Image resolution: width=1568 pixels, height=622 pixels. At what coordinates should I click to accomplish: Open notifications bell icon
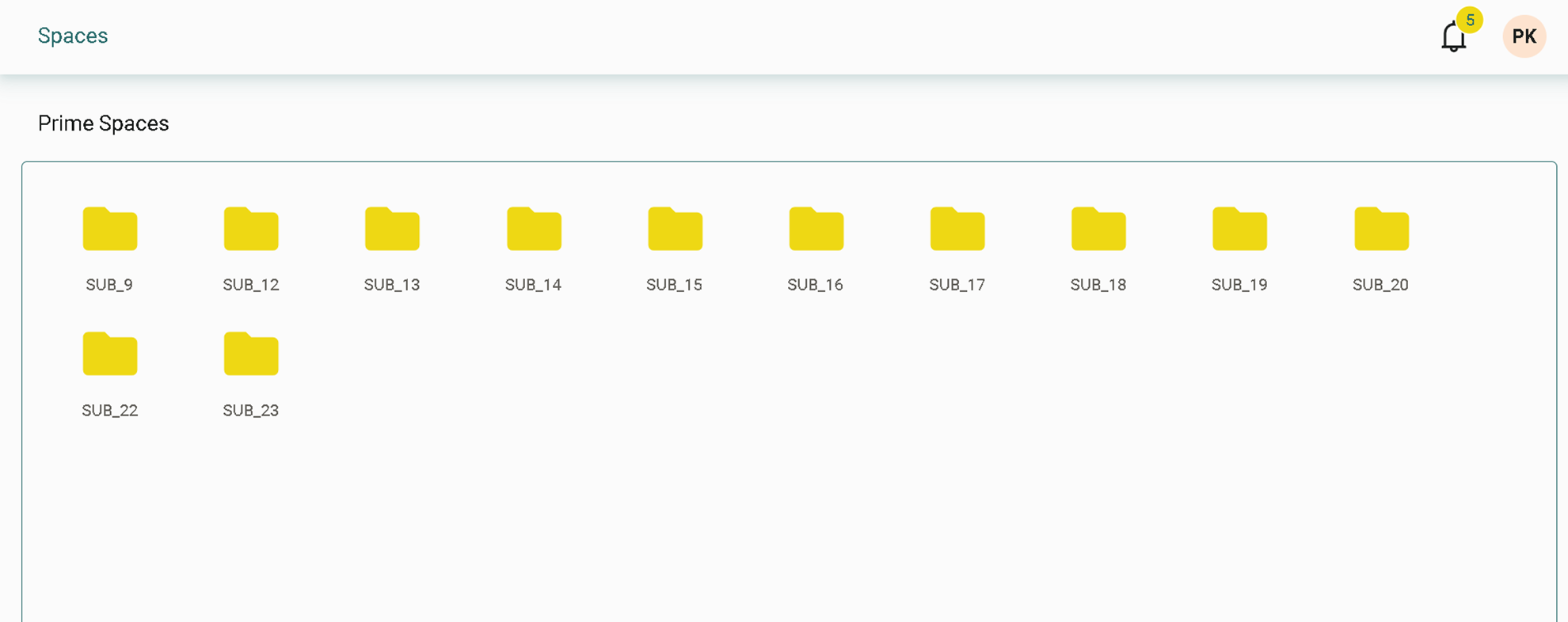pyautogui.click(x=1453, y=37)
